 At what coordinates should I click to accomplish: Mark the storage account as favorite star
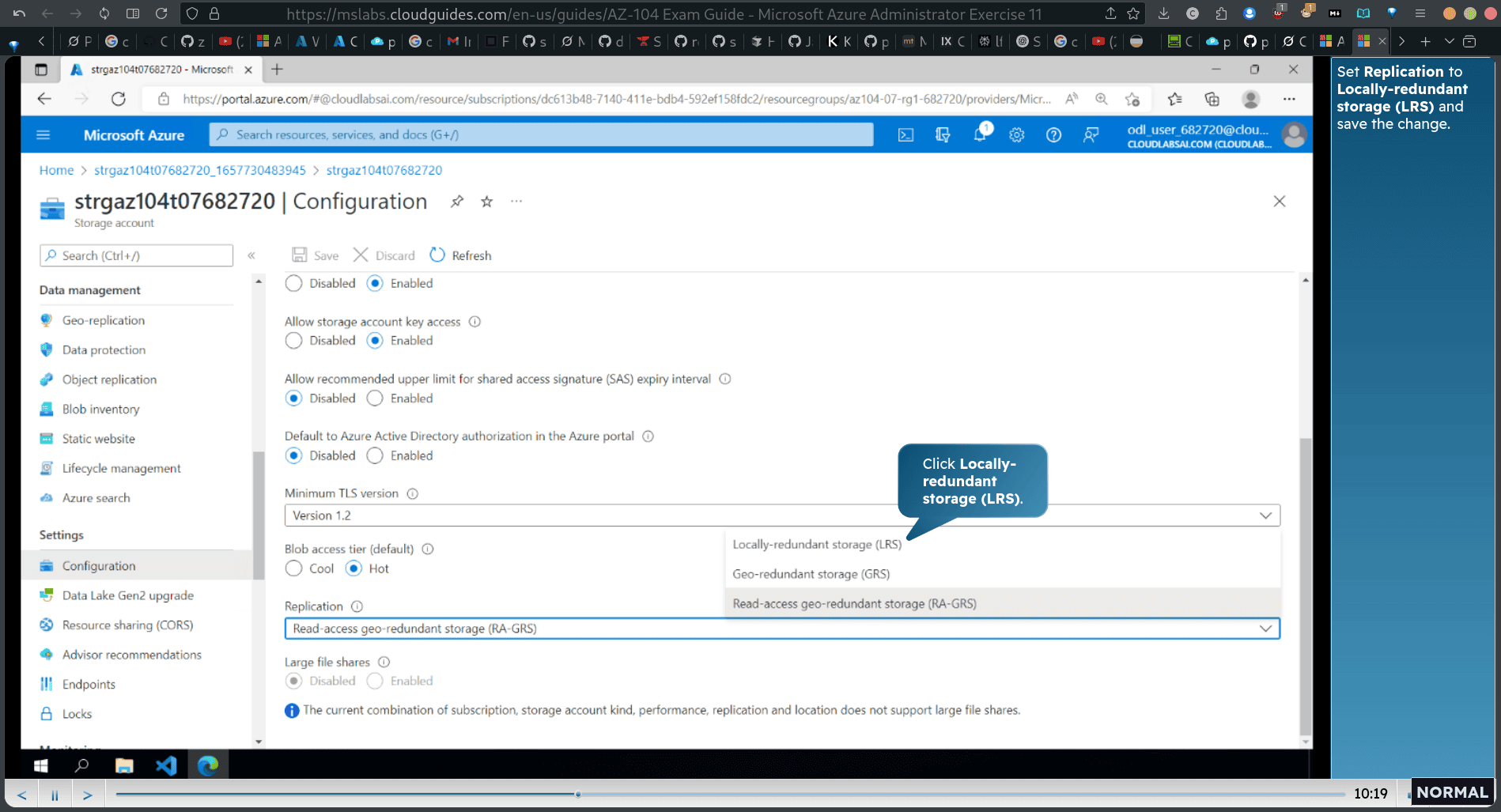point(486,202)
